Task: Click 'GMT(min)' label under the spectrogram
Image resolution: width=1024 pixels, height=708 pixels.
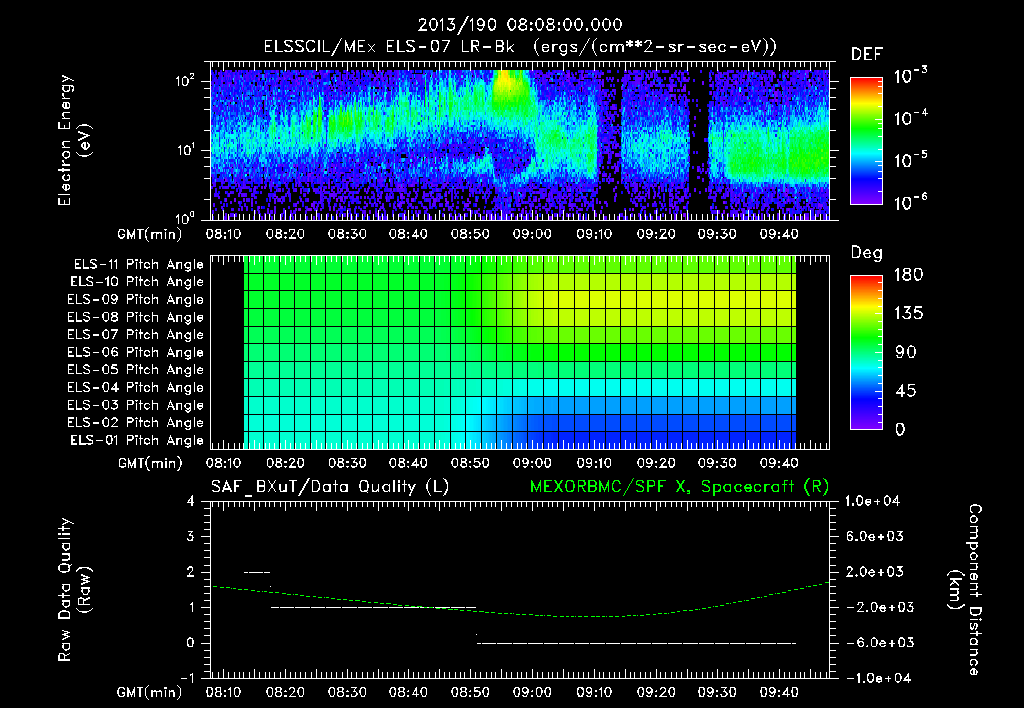Action: pos(150,234)
